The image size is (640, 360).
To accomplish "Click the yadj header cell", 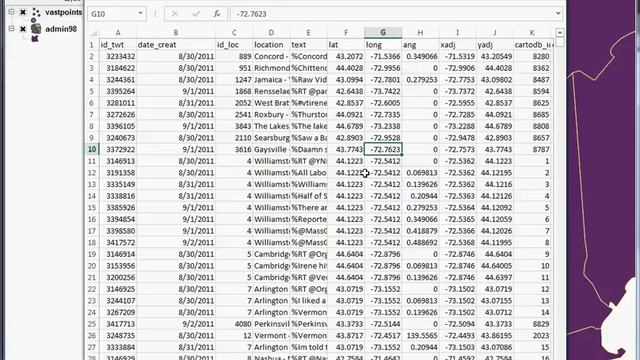I will pyautogui.click(x=495, y=45).
